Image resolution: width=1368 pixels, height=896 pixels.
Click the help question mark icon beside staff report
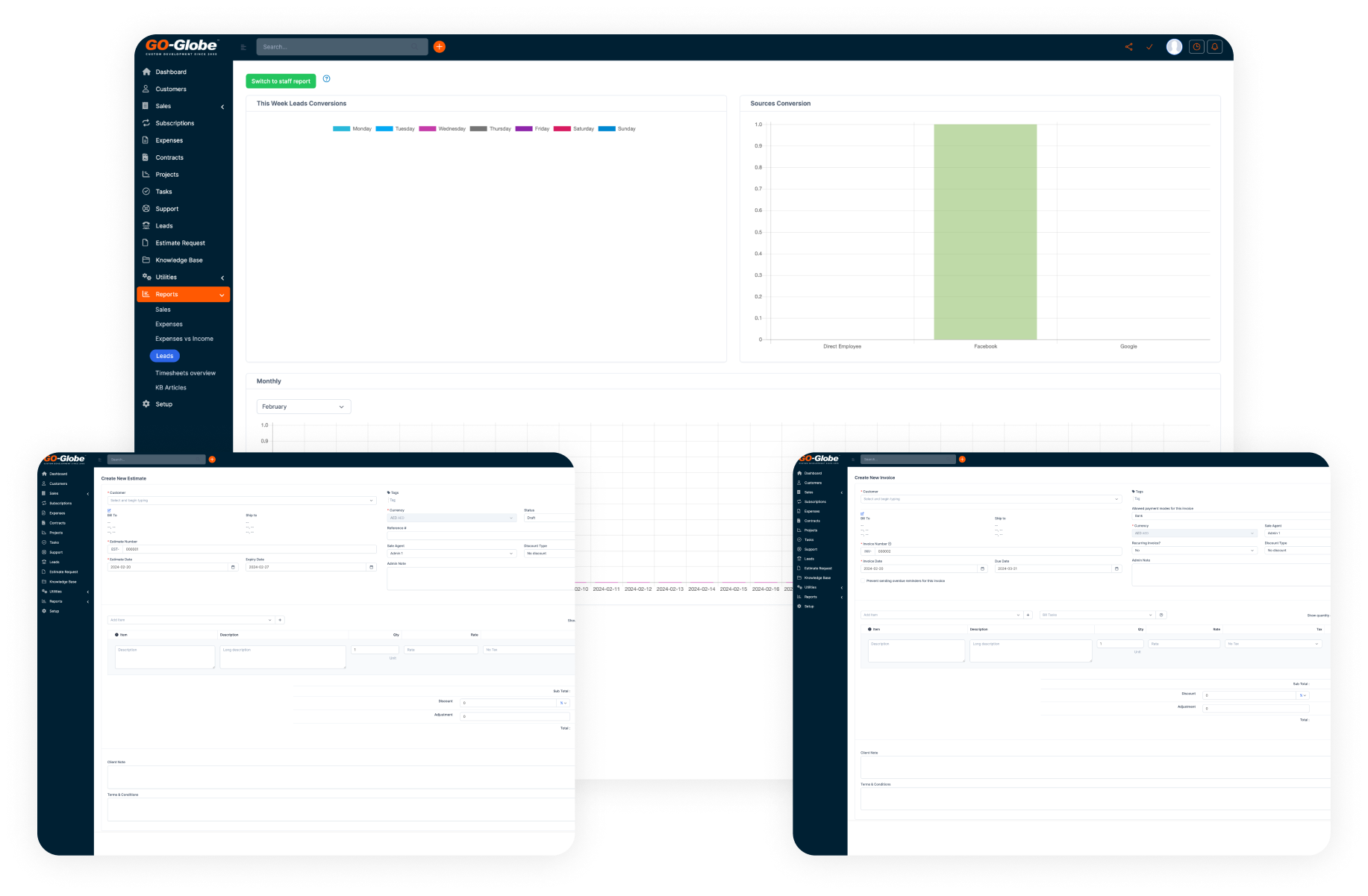(326, 79)
